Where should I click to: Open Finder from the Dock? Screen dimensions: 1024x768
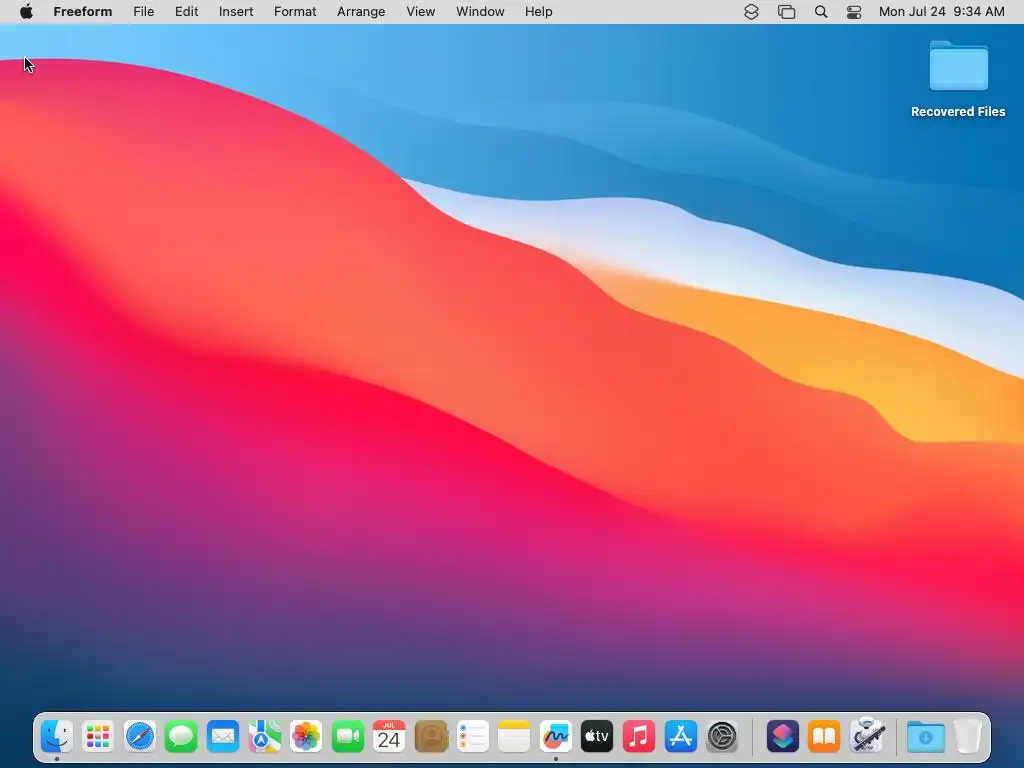(57, 737)
